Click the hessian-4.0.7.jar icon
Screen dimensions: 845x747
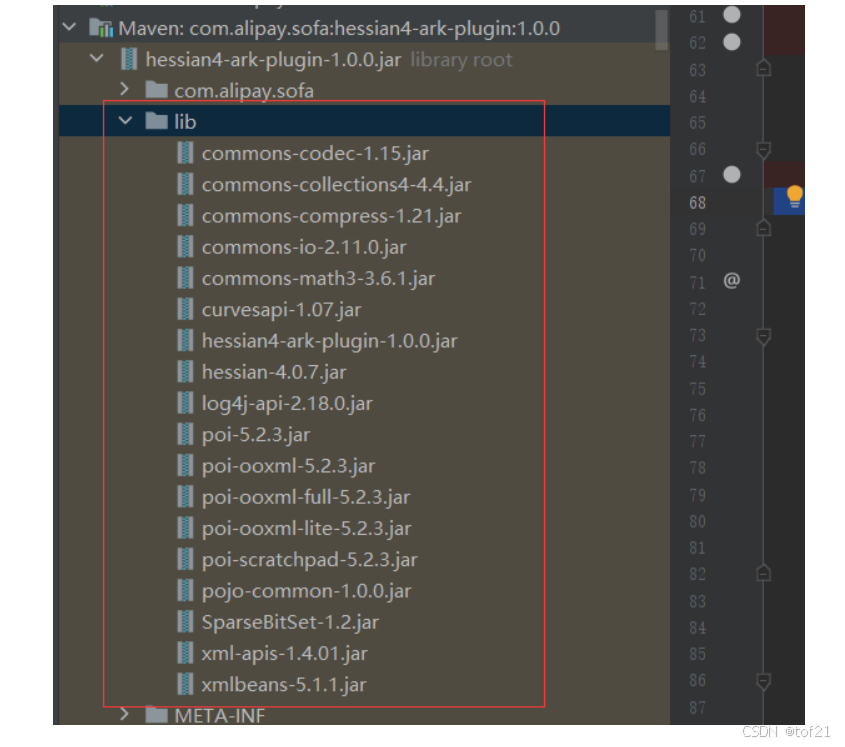[185, 372]
